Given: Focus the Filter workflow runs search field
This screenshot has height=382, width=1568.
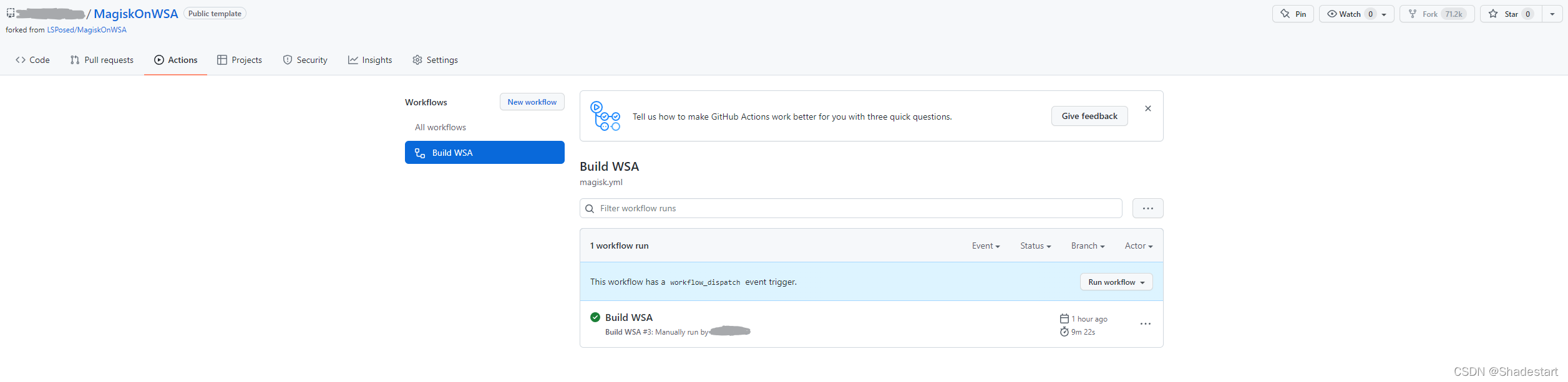Looking at the screenshot, I should pos(851,208).
